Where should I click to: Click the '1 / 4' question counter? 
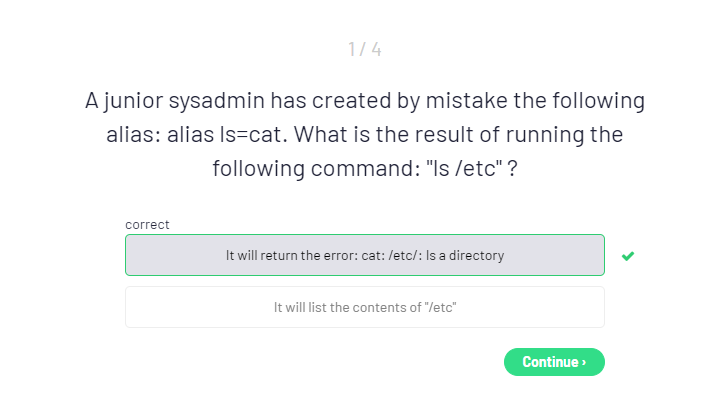click(x=364, y=49)
